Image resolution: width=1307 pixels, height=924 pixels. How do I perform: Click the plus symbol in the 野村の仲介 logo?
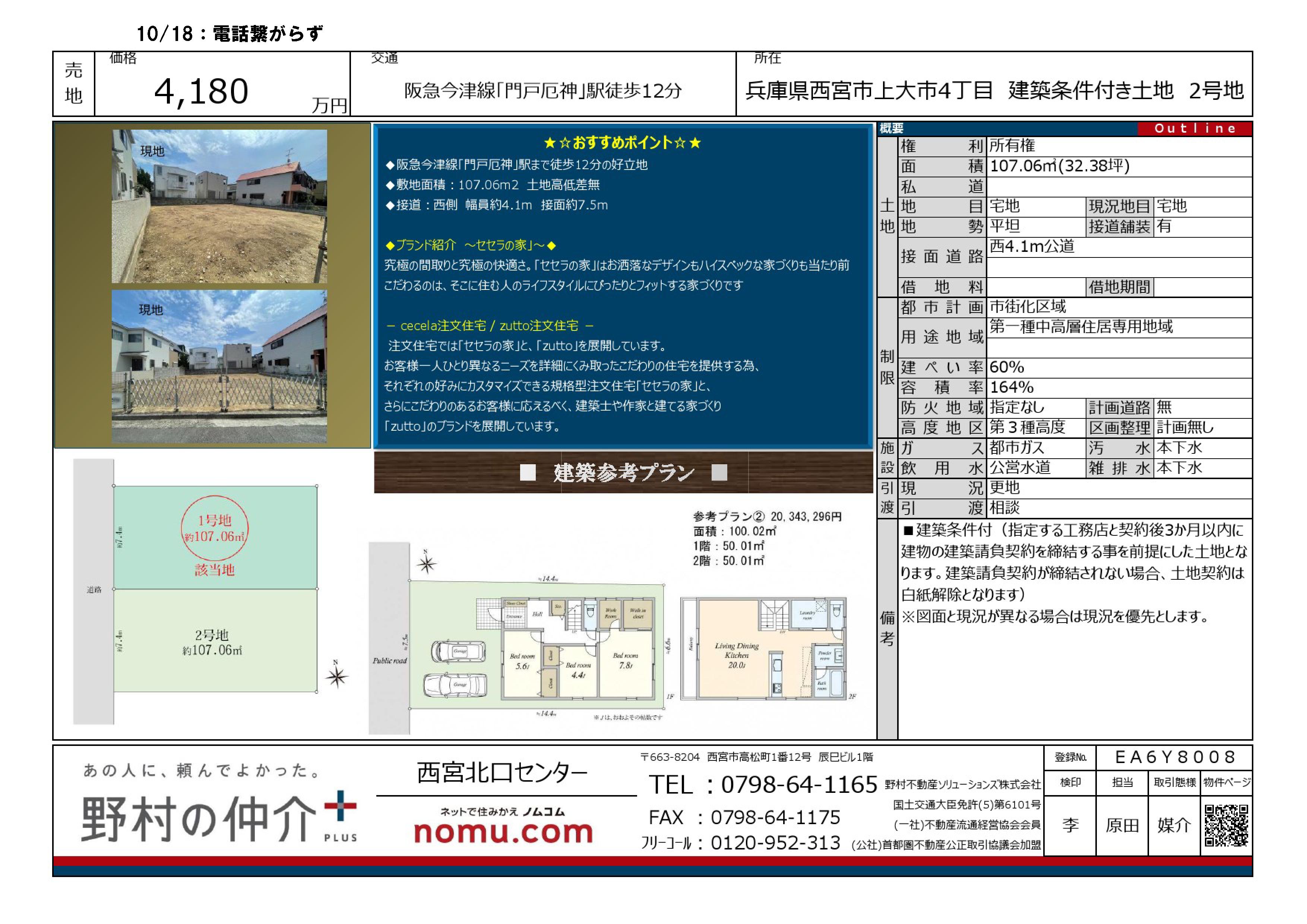click(340, 806)
